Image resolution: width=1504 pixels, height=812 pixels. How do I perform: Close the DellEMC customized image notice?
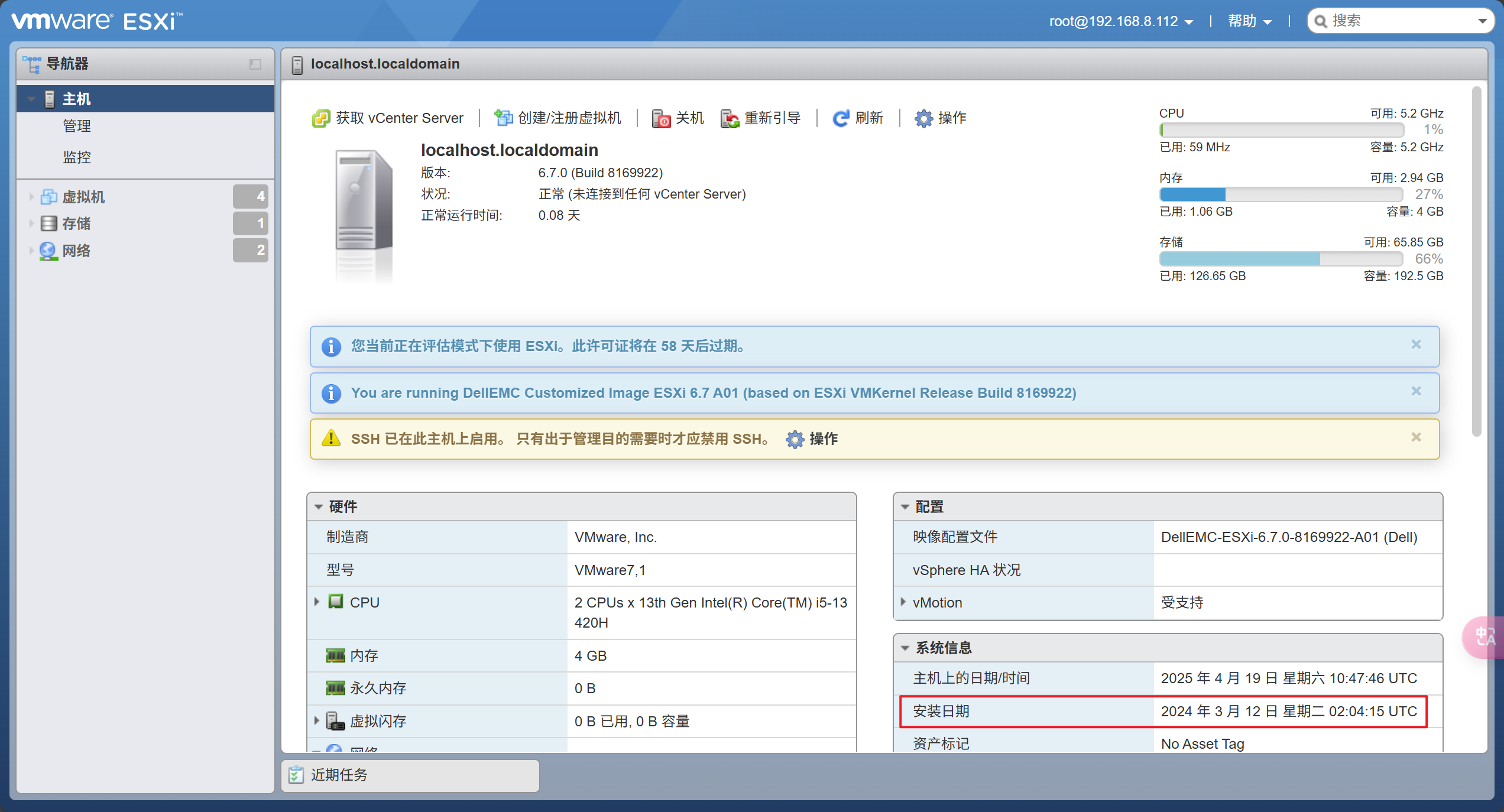(x=1416, y=391)
